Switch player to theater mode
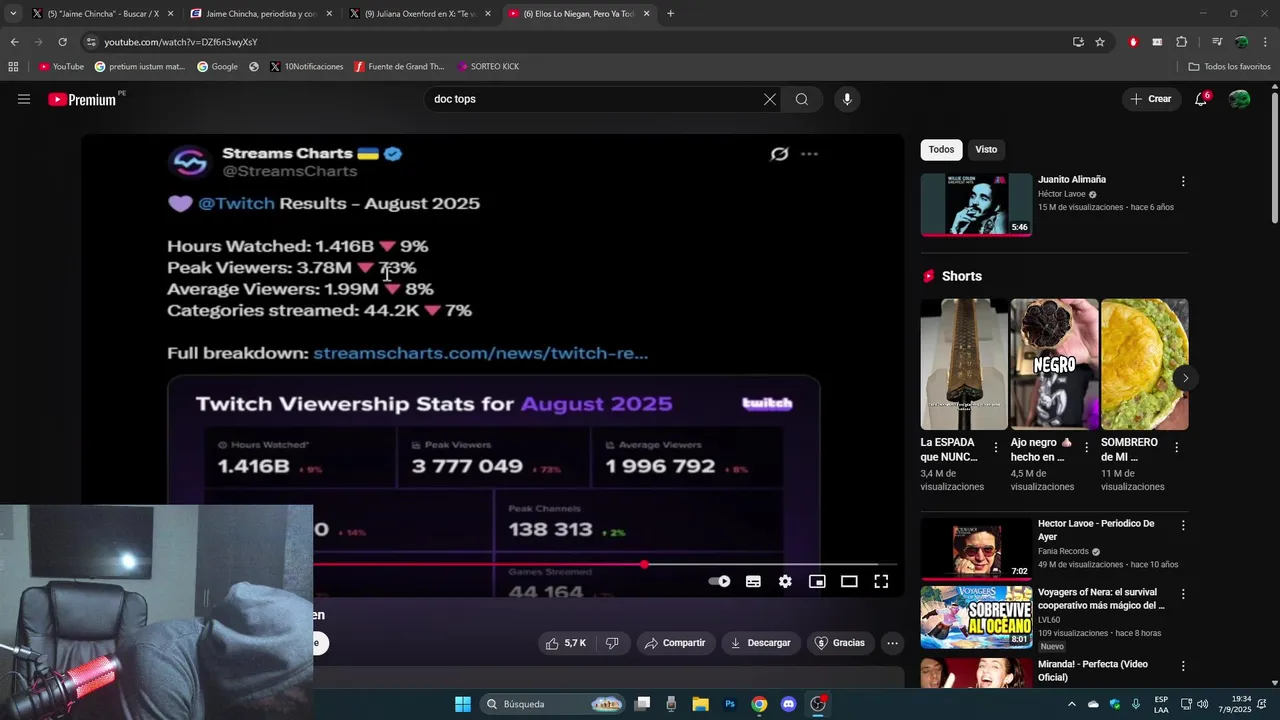1280x720 pixels. pos(849,581)
